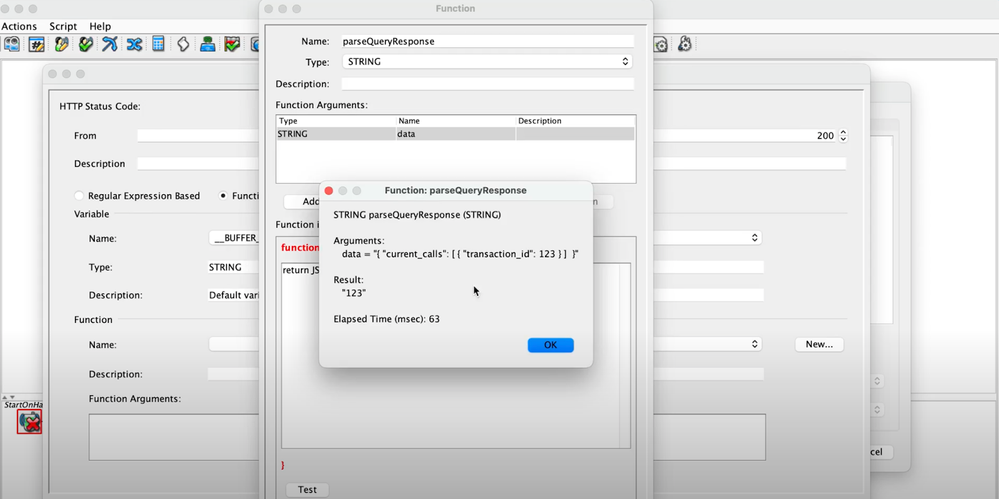Open the Variable Name dropdown arrow
The image size is (999, 499).
click(754, 238)
